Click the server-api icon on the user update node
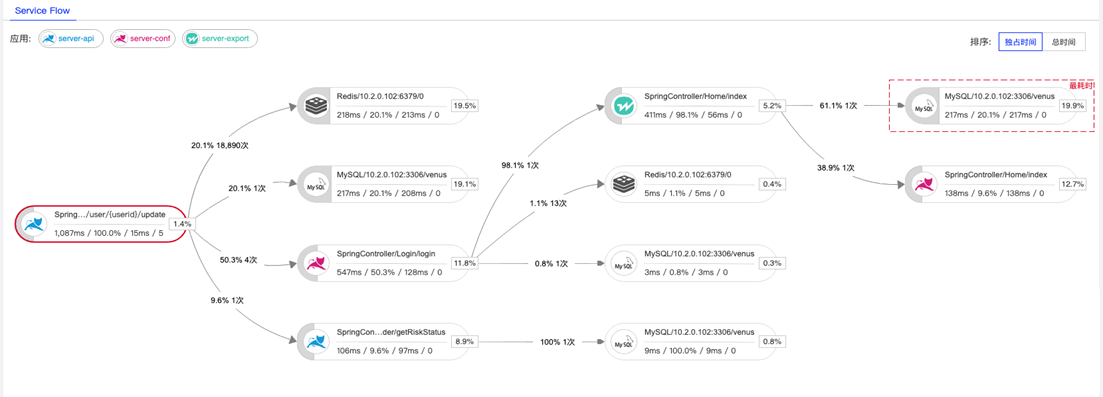The width and height of the screenshot is (1103, 397). (x=34, y=225)
